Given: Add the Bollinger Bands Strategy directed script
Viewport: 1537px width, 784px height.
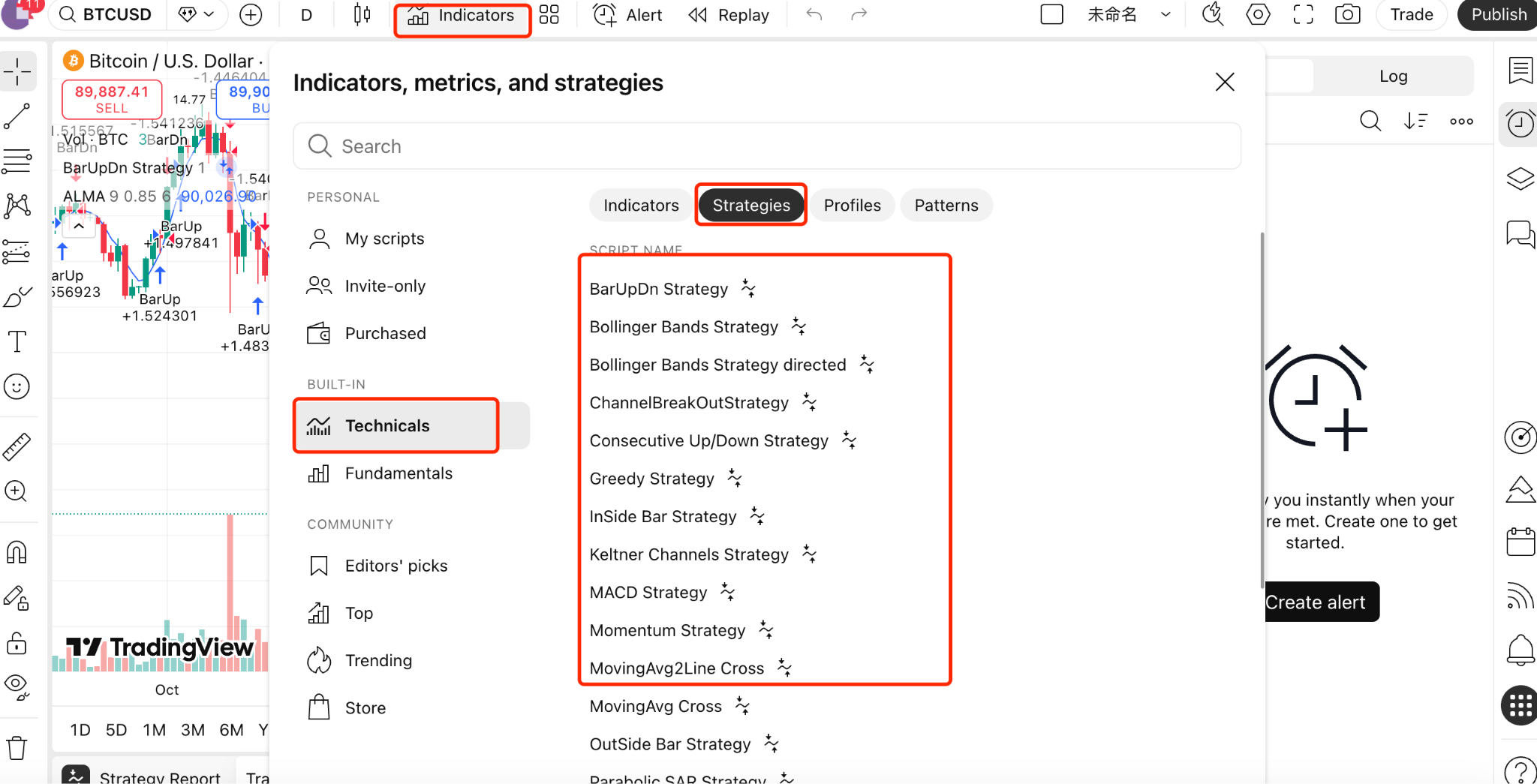Looking at the screenshot, I should [x=717, y=365].
